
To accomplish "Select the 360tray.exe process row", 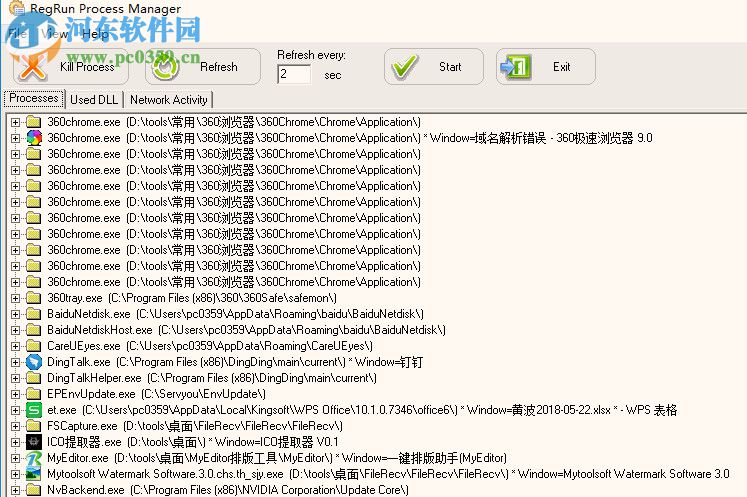I will (x=192, y=298).
